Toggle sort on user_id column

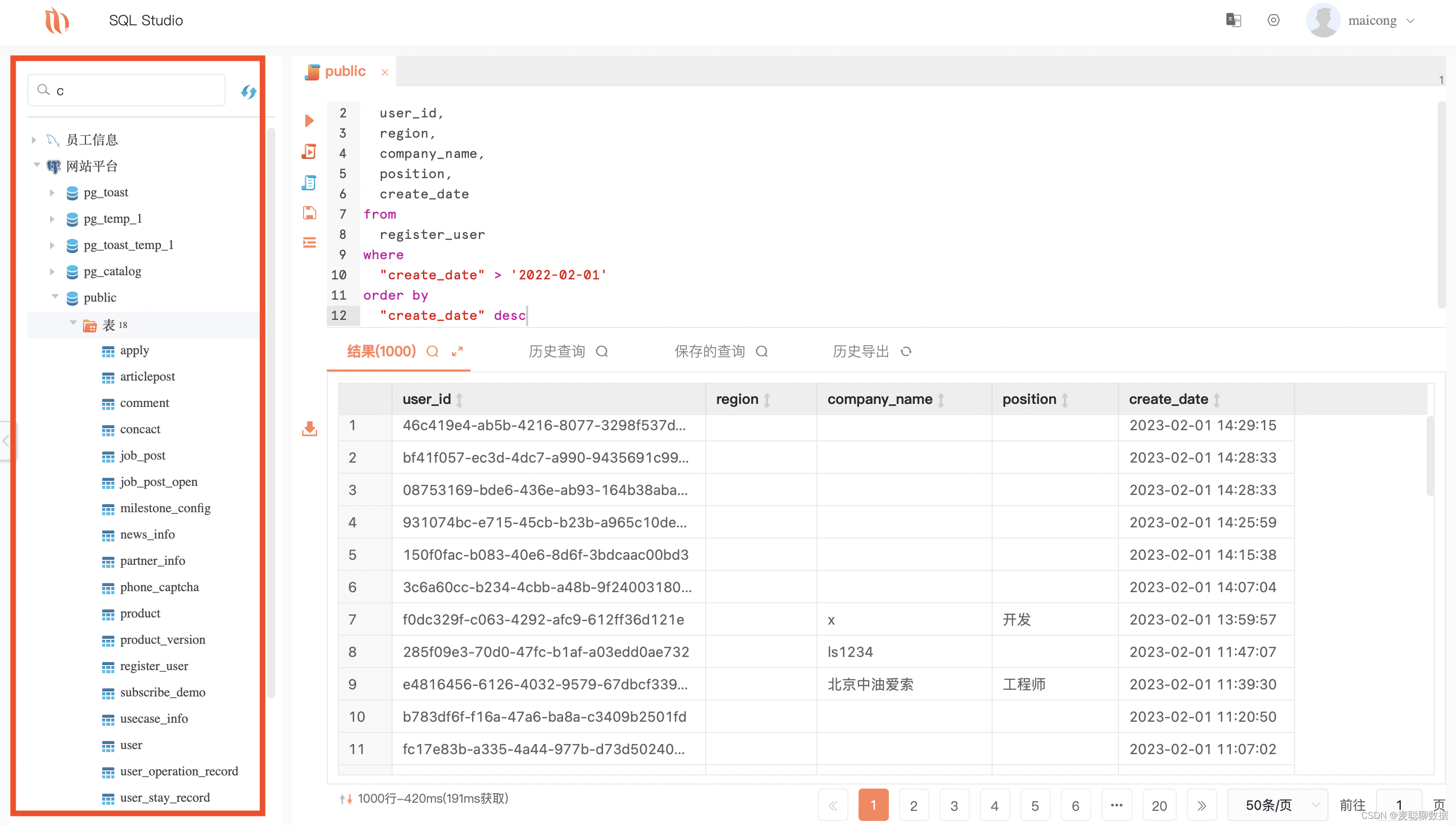460,400
